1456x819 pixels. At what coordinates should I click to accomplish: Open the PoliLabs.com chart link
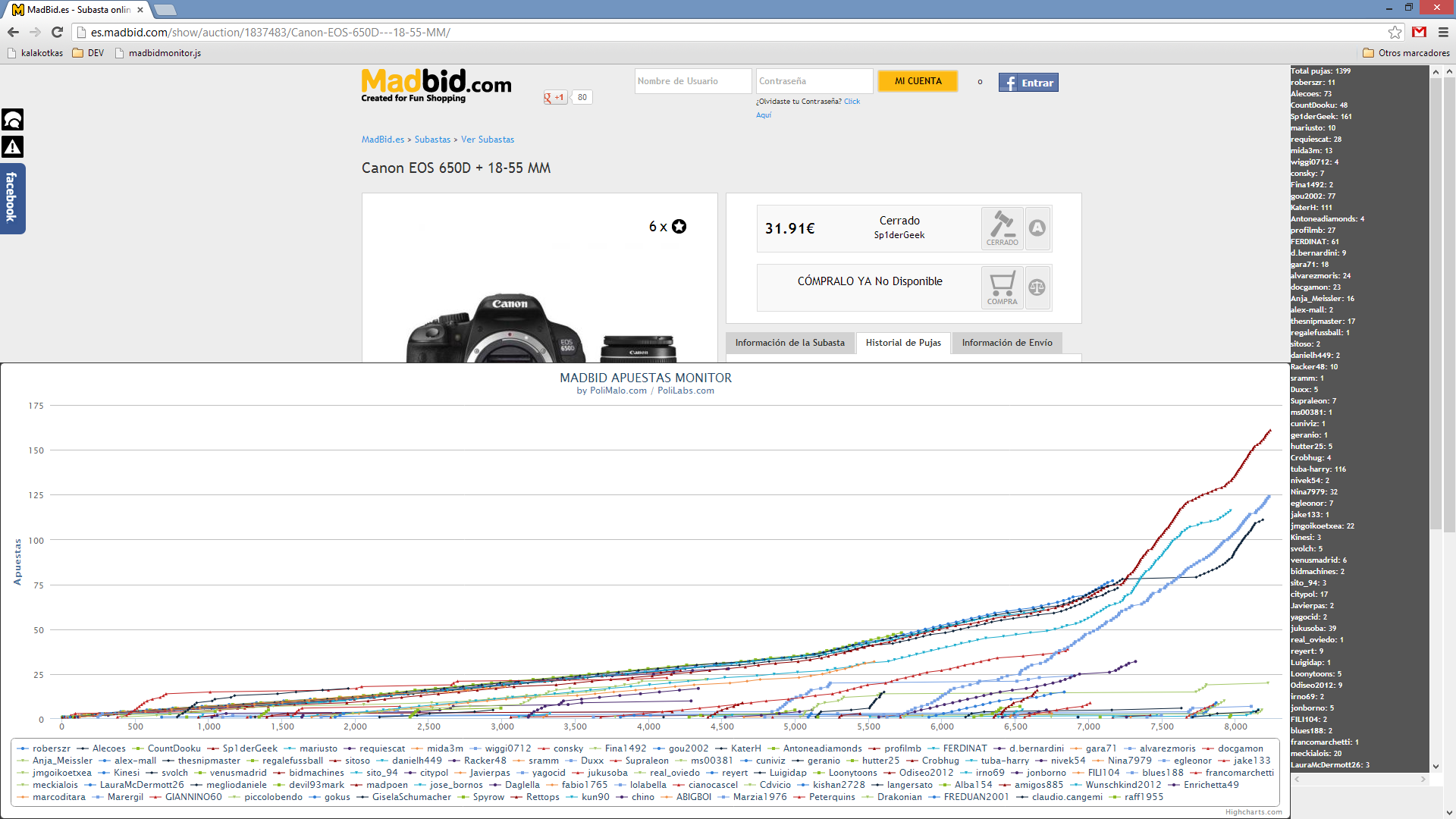(686, 391)
